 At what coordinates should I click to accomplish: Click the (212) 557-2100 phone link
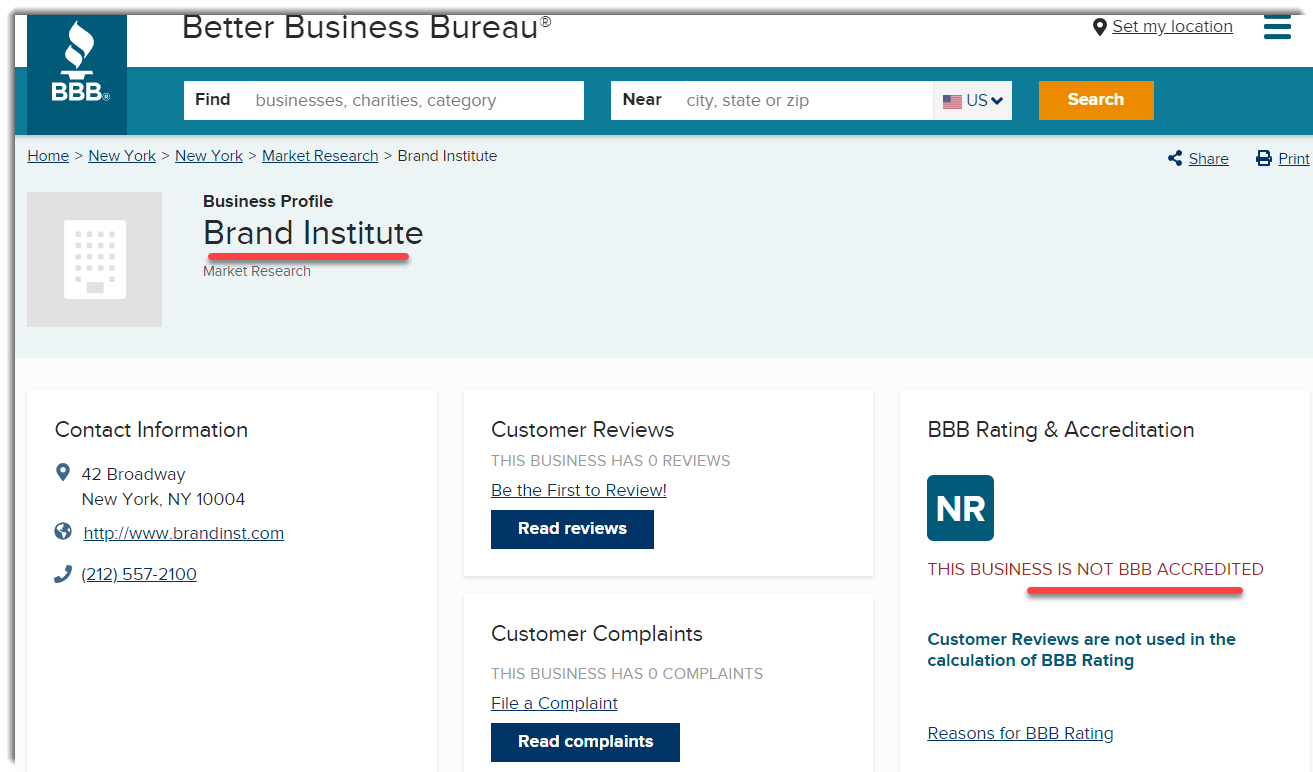point(139,574)
